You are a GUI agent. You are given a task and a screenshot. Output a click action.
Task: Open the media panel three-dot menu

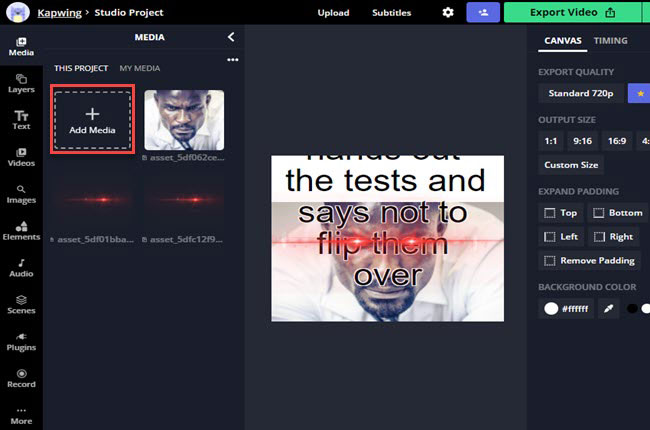[233, 60]
